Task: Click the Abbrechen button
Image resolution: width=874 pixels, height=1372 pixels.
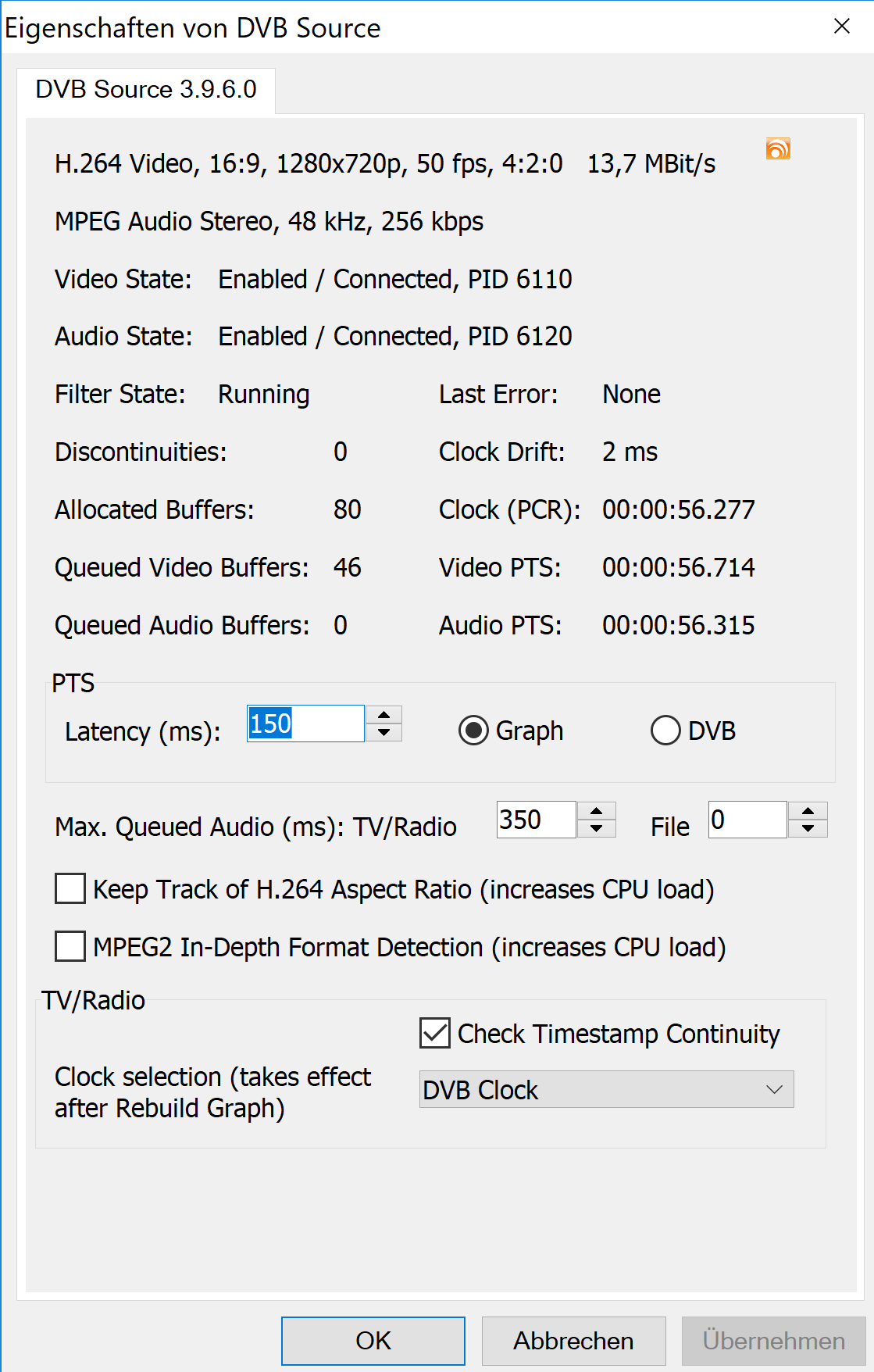Action: pos(573,1341)
